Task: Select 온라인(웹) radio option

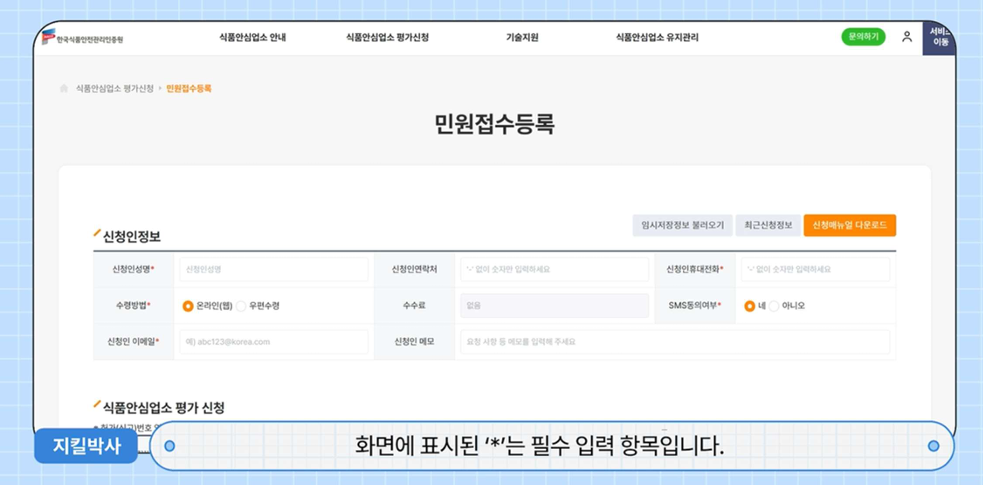Action: pos(187,306)
